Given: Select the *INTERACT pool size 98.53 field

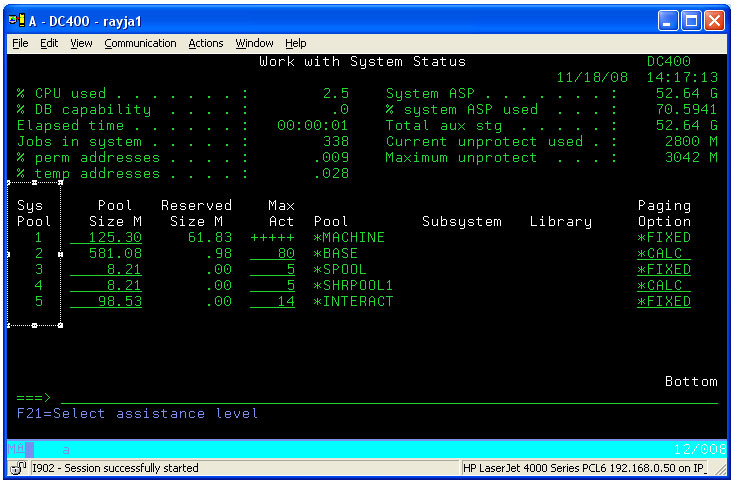Looking at the screenshot, I should tap(106, 302).
